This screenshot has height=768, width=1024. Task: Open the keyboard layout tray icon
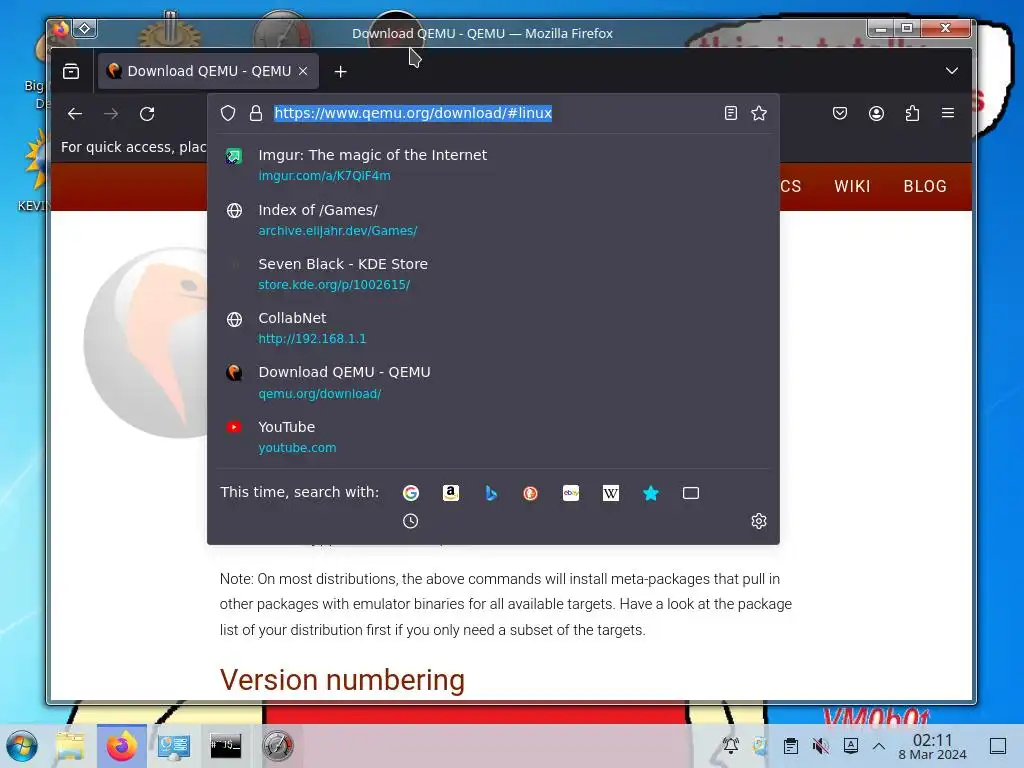coord(850,746)
